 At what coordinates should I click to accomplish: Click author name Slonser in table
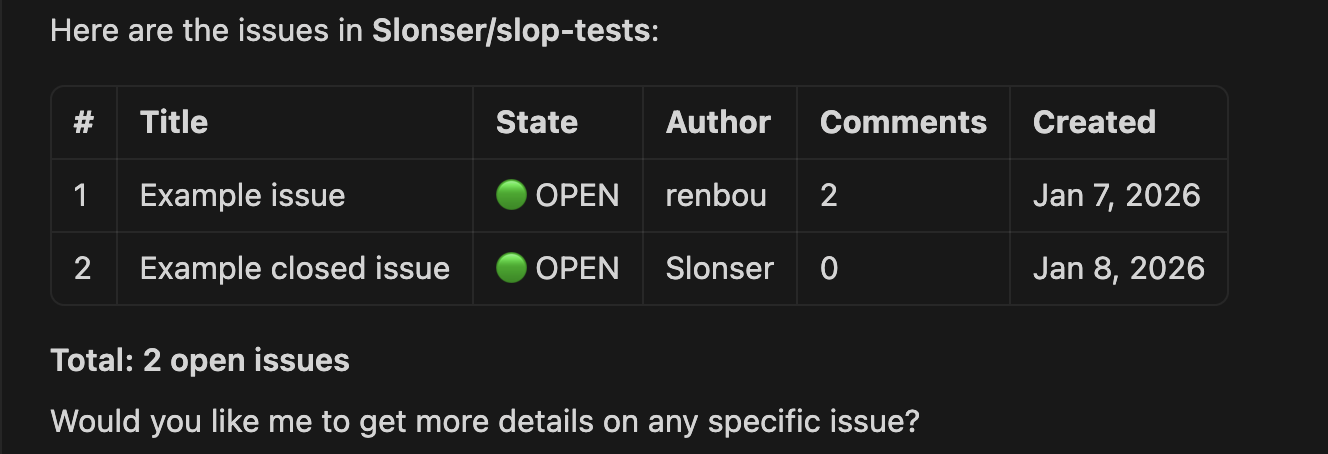pyautogui.click(x=720, y=268)
